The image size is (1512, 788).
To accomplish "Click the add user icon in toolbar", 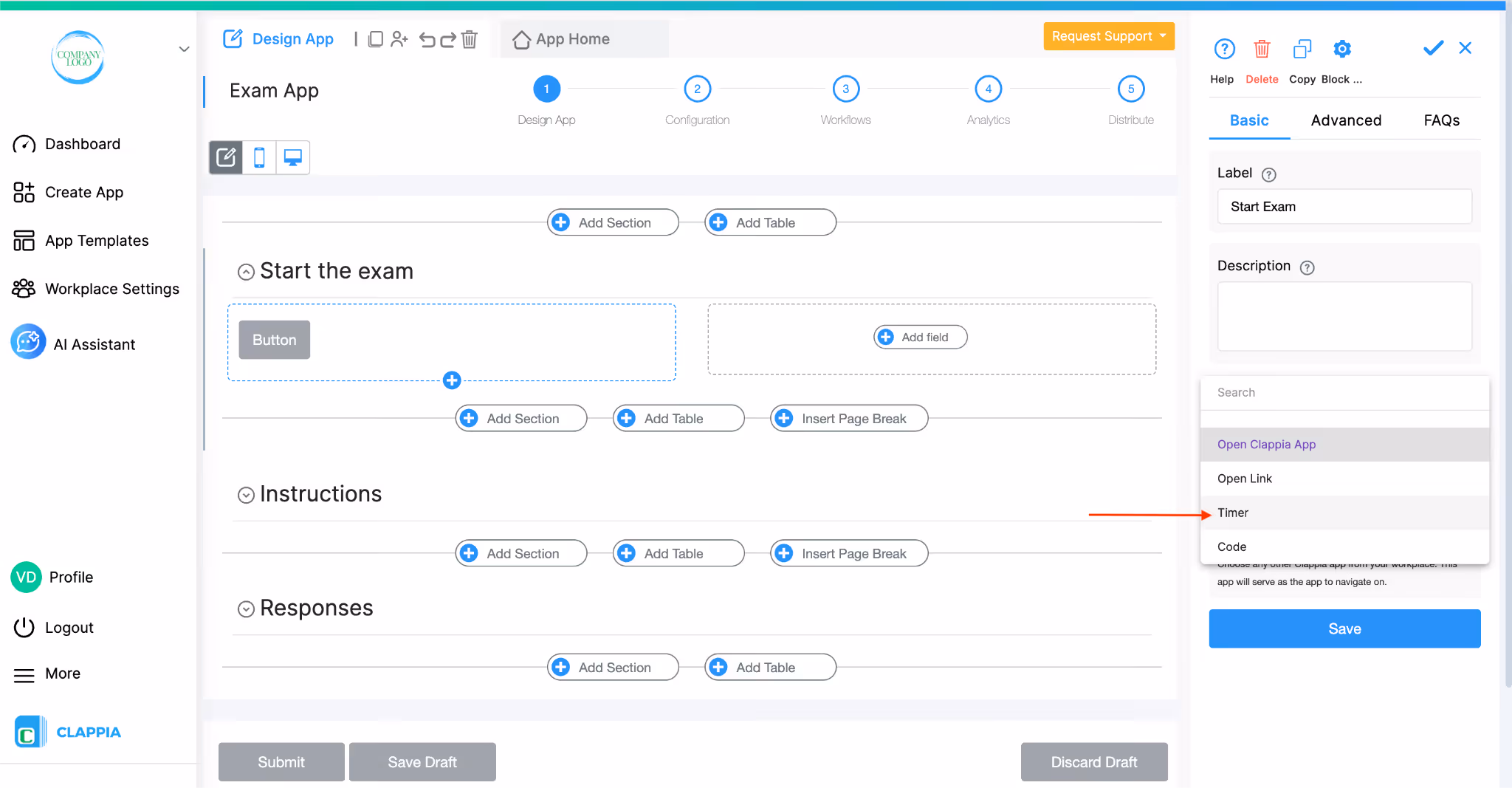I will coord(399,39).
